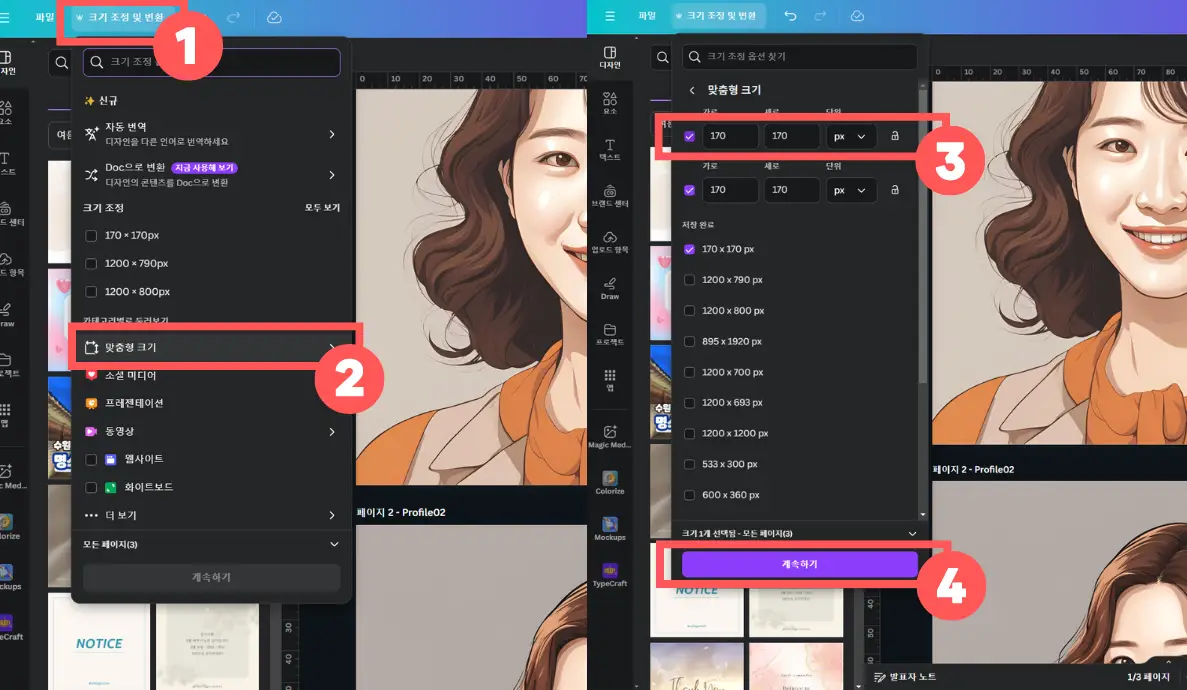Select the Text (텍스트) tool in right sidebar
Image resolution: width=1187 pixels, height=690 pixels.
click(x=609, y=149)
